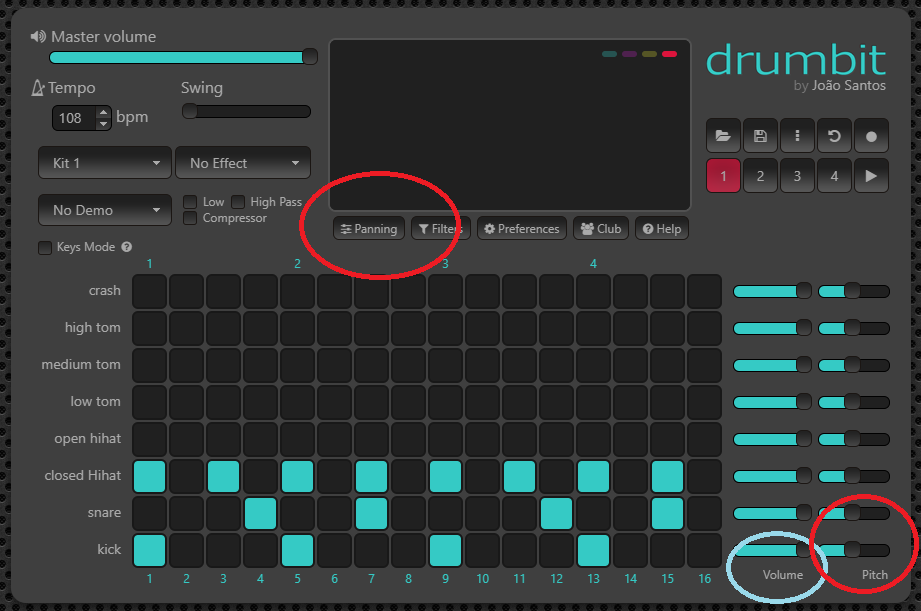The width and height of the screenshot is (921, 611).
Task: Enable the High Pass checkbox
Action: tap(239, 202)
